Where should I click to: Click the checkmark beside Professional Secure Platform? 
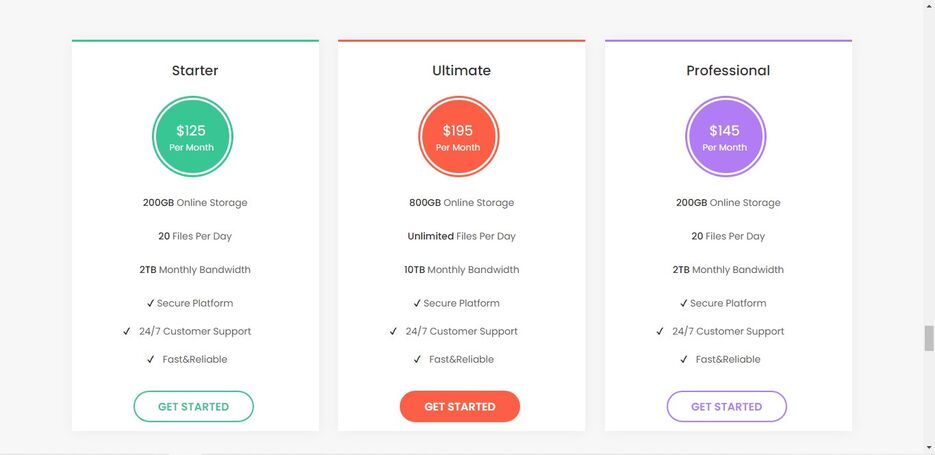(x=683, y=303)
